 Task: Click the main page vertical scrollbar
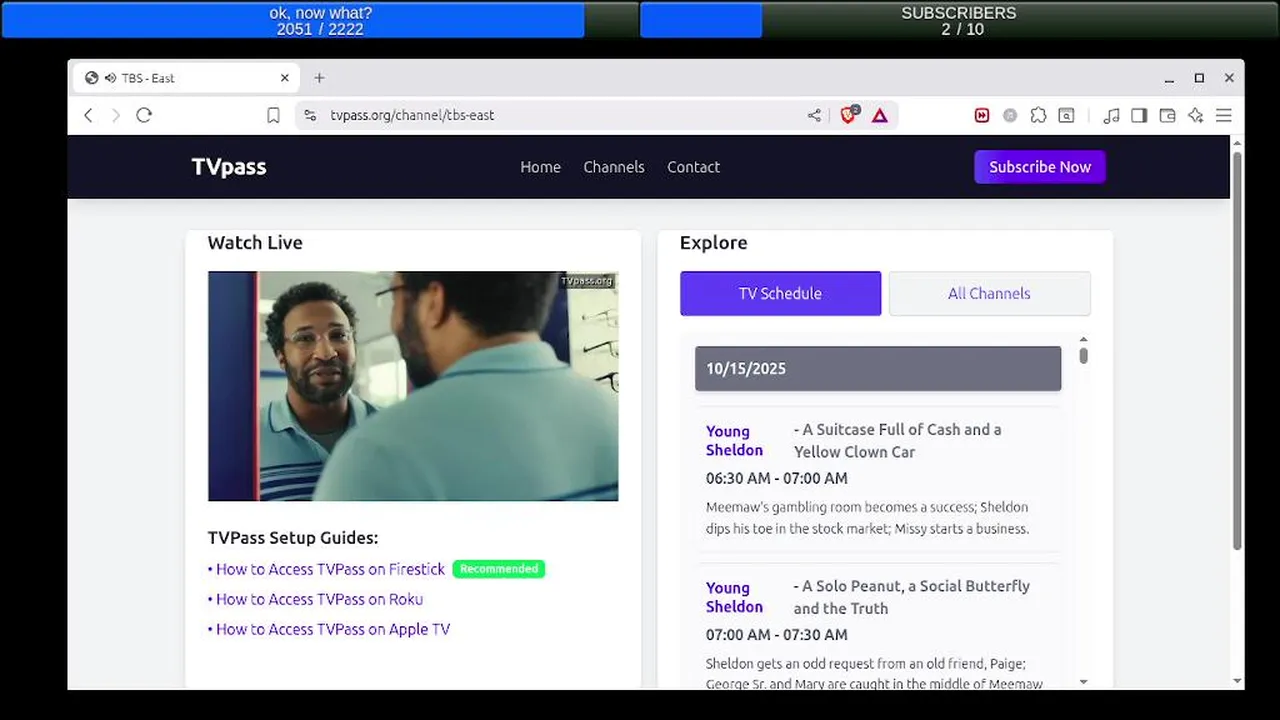(x=1237, y=350)
